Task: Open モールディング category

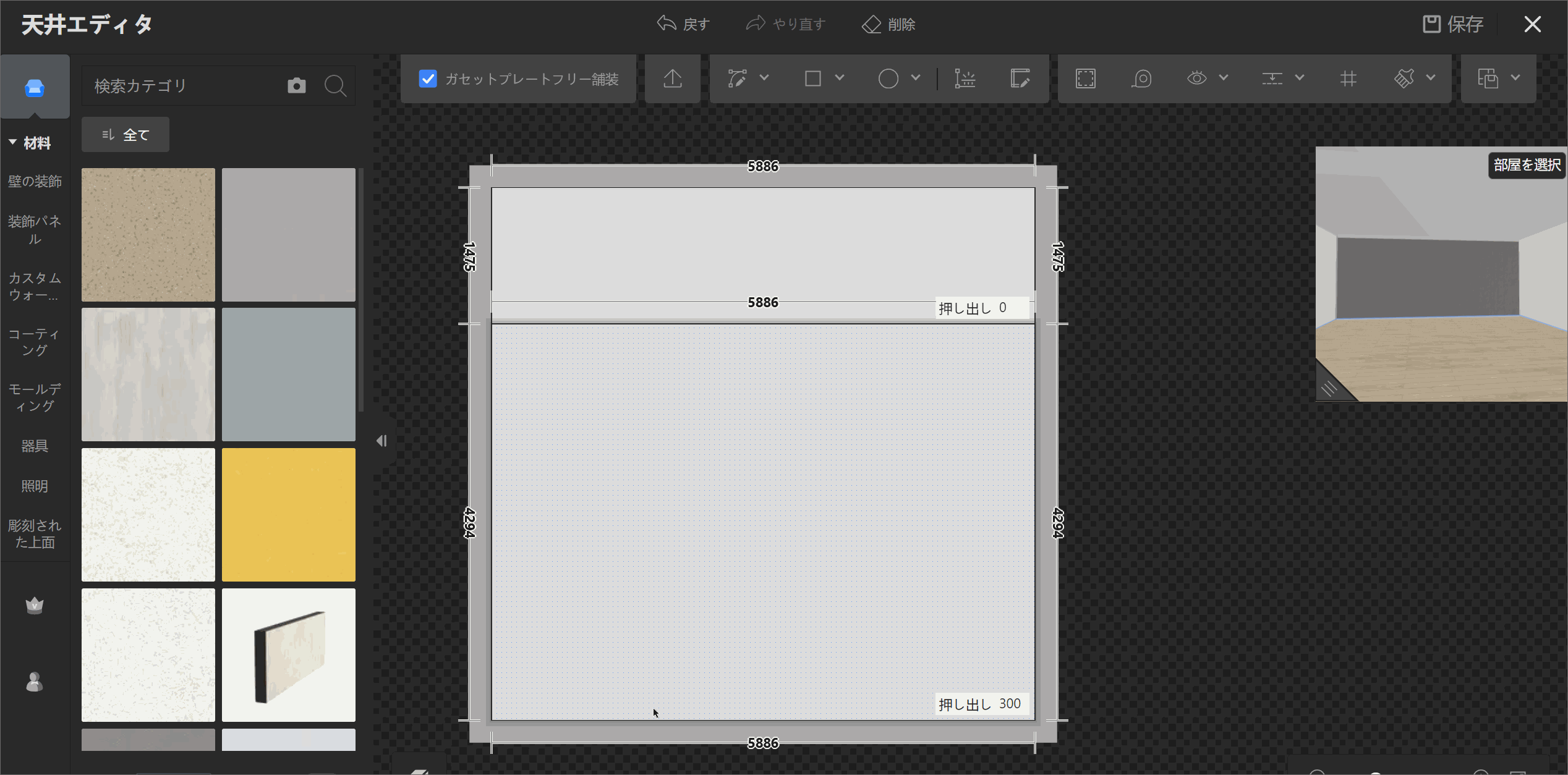Action: pos(35,397)
